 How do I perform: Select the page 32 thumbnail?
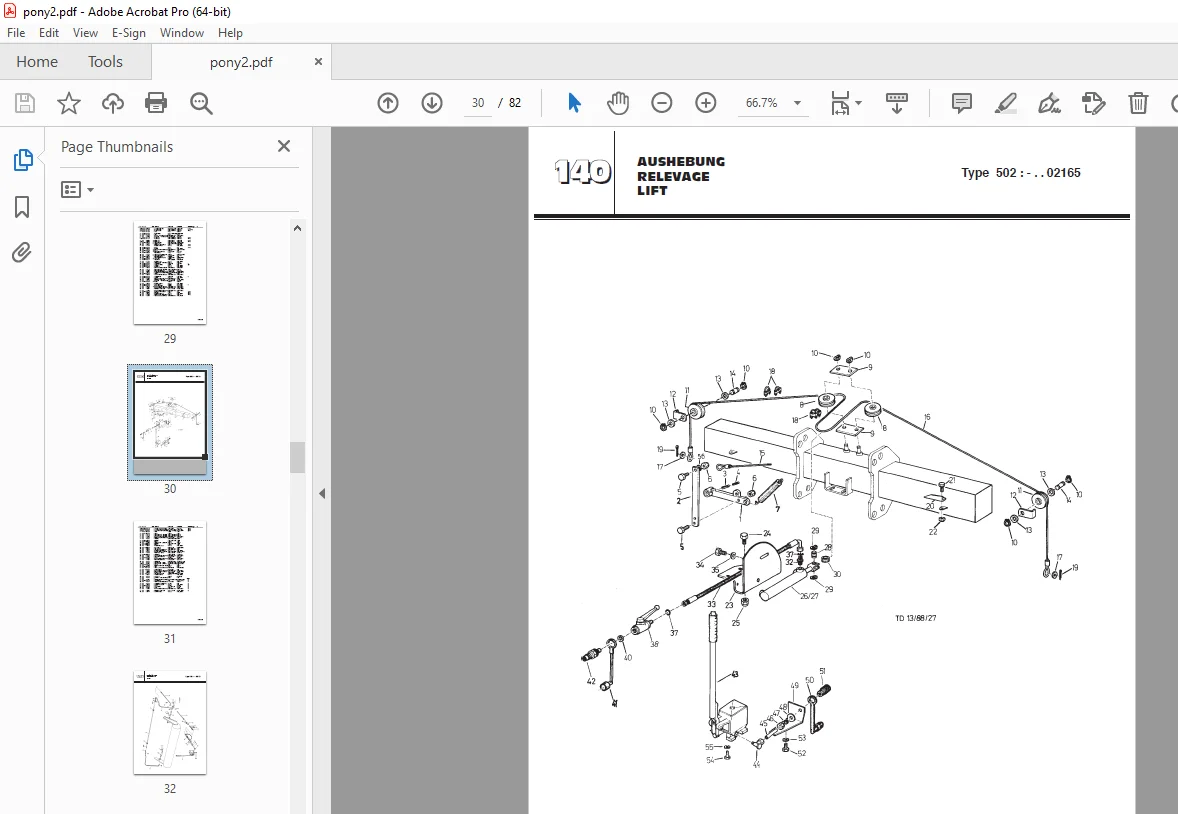tap(170, 722)
